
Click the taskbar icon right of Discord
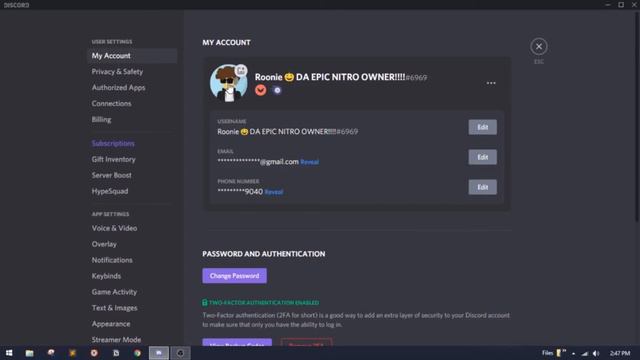pos(180,353)
